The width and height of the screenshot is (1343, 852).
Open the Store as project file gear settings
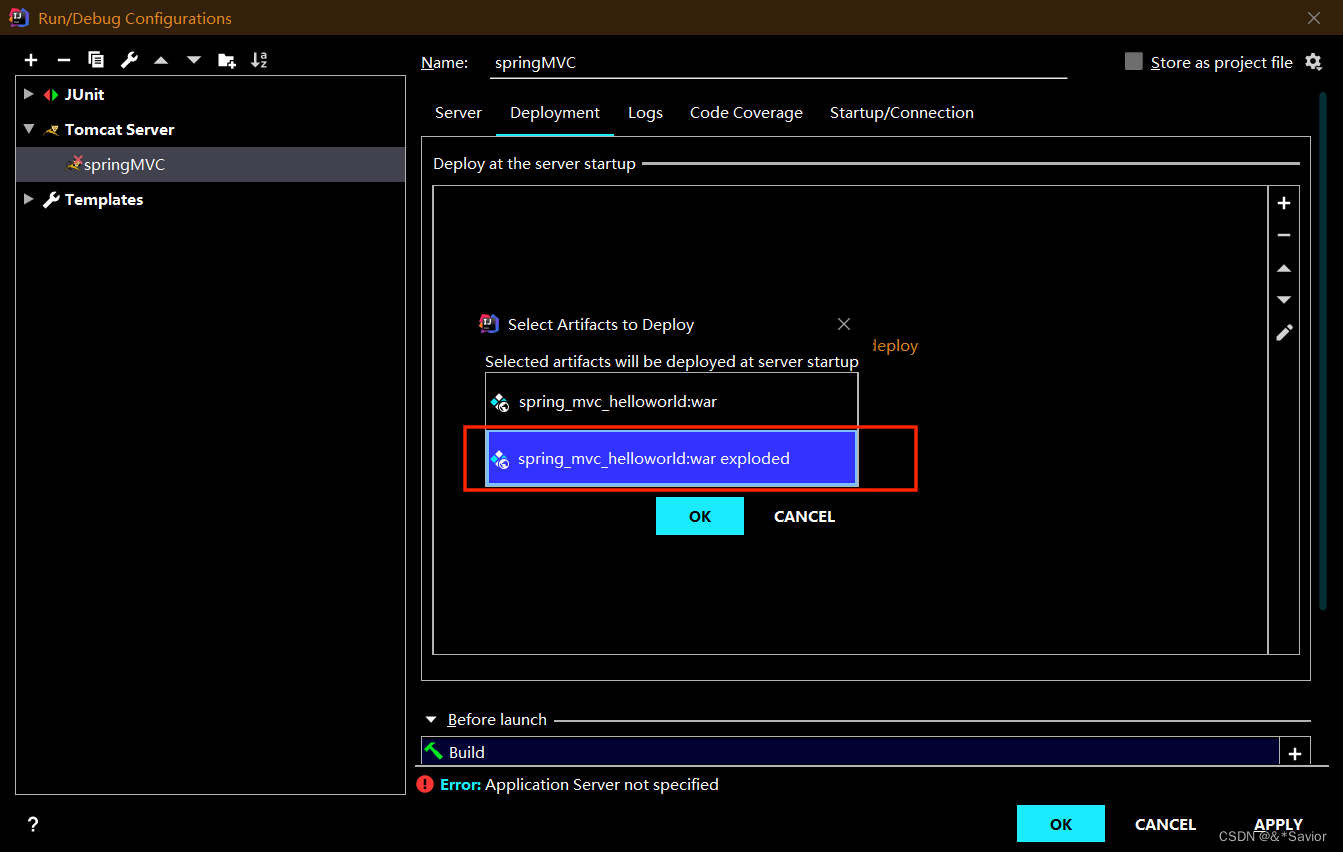click(1313, 62)
